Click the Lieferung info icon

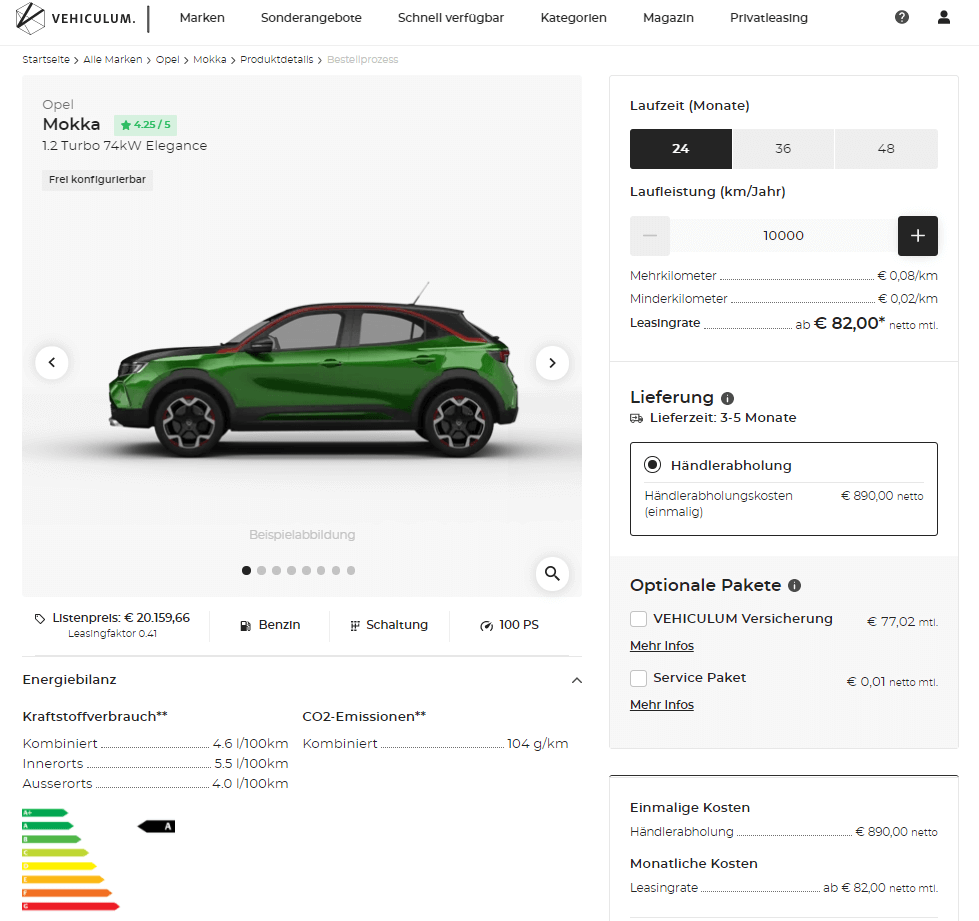click(727, 398)
